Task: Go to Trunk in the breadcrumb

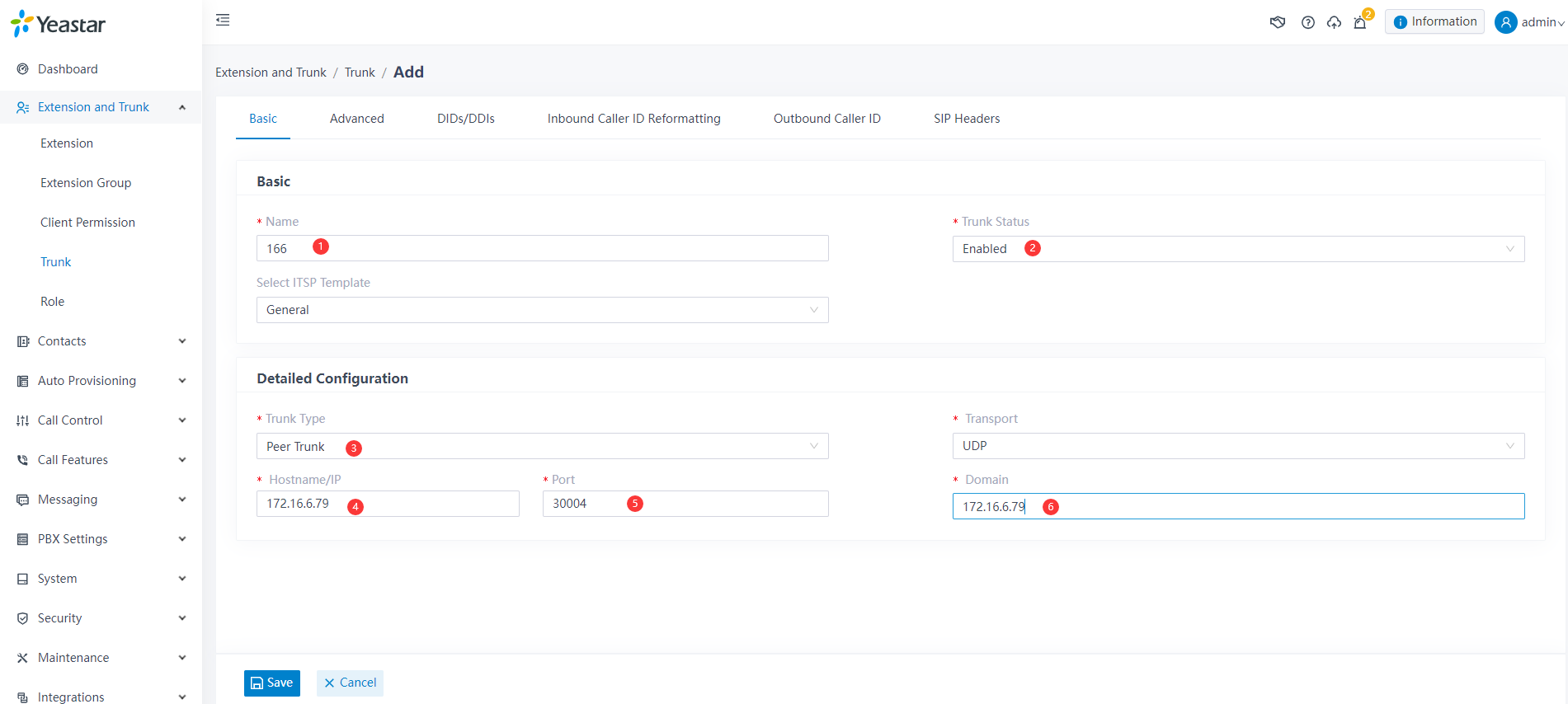Action: [x=360, y=73]
